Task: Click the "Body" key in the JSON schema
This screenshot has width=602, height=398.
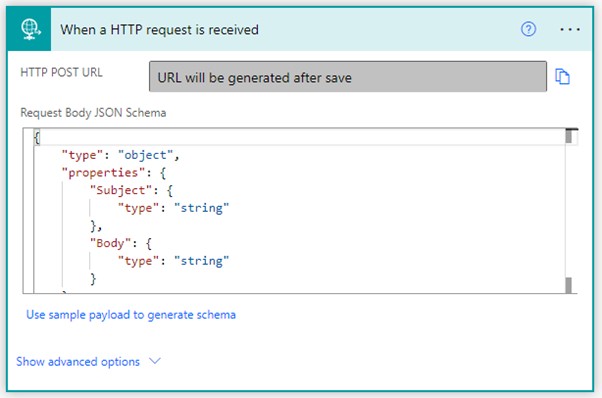Action: point(111,243)
